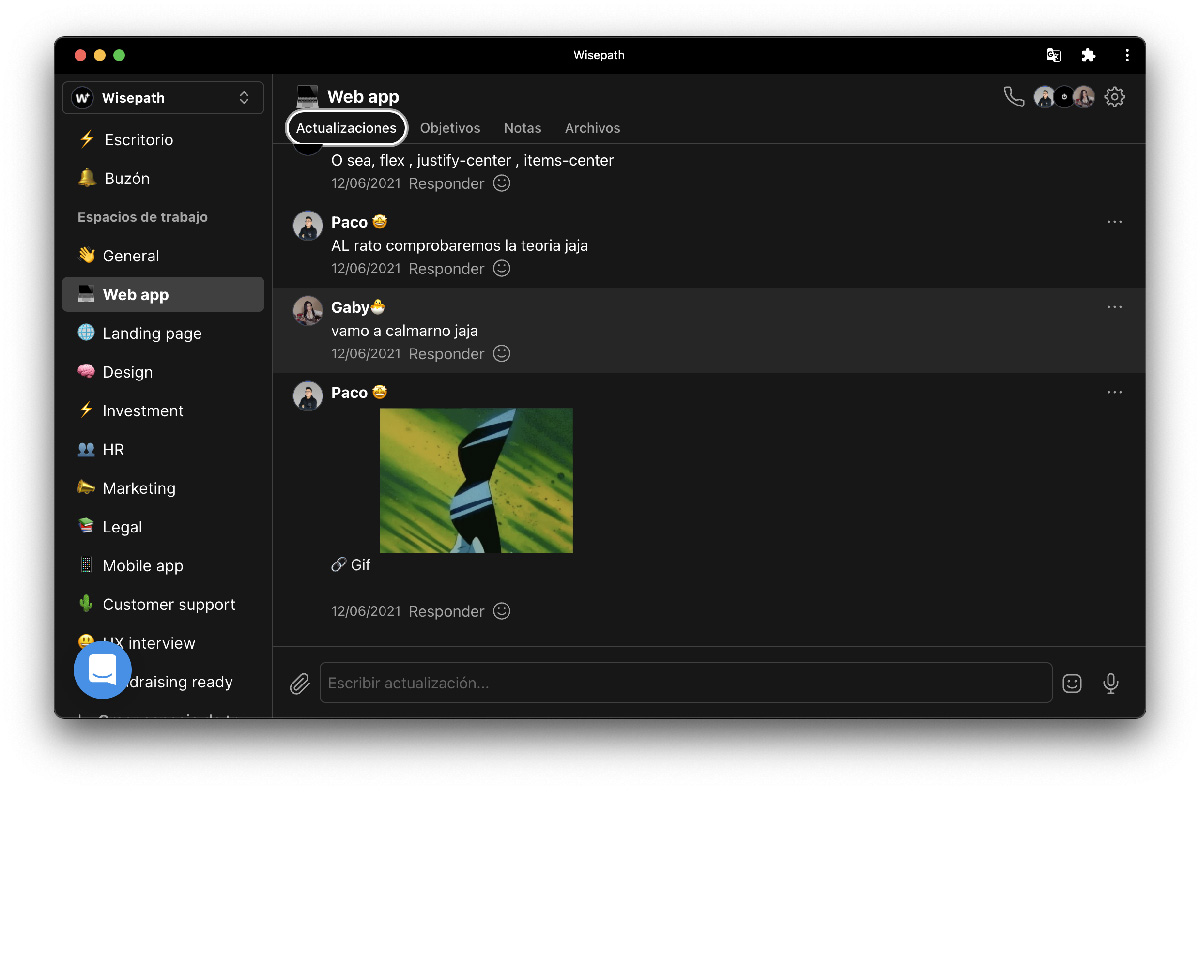Screen dimensions: 1200x960
Task: Open Escritorio in the sidebar
Action: (x=163, y=140)
